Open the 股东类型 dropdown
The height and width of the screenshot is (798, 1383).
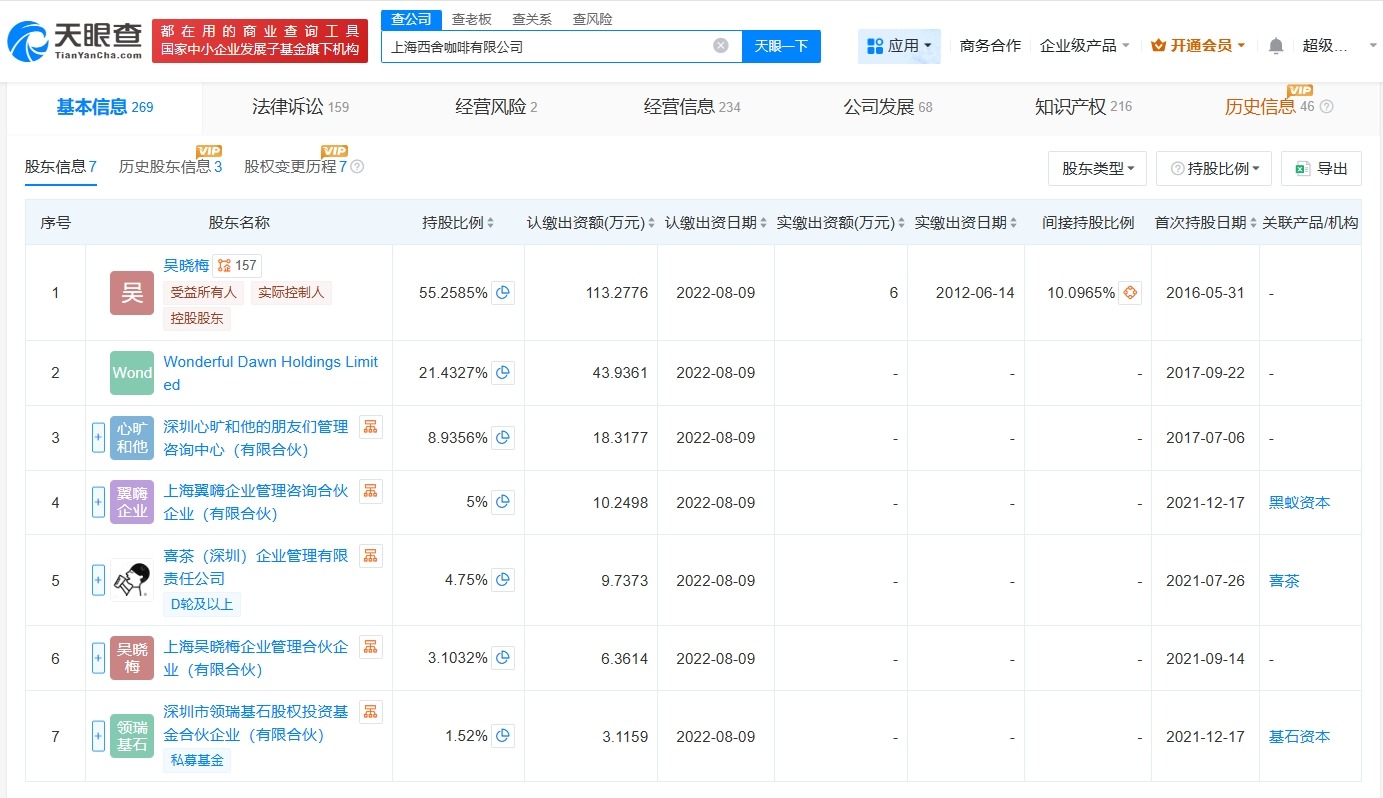tap(1097, 168)
